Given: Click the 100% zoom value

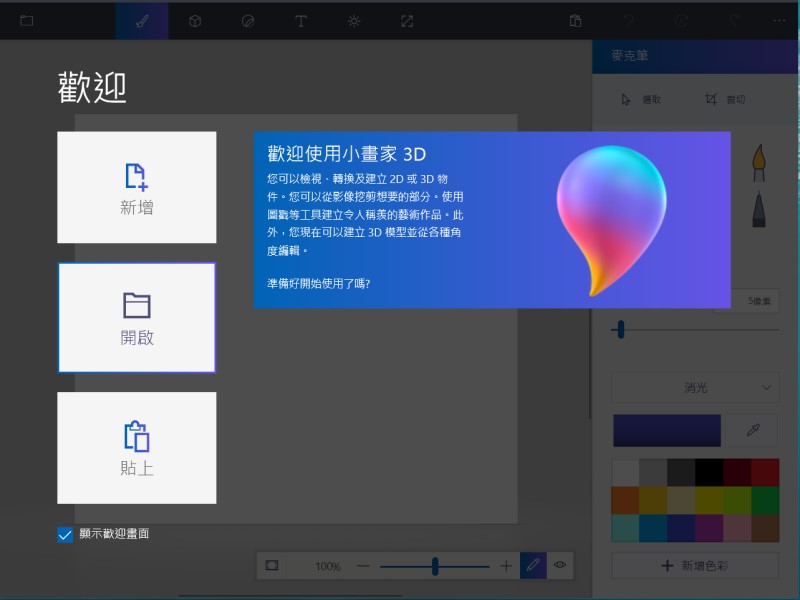Looking at the screenshot, I should (328, 566).
